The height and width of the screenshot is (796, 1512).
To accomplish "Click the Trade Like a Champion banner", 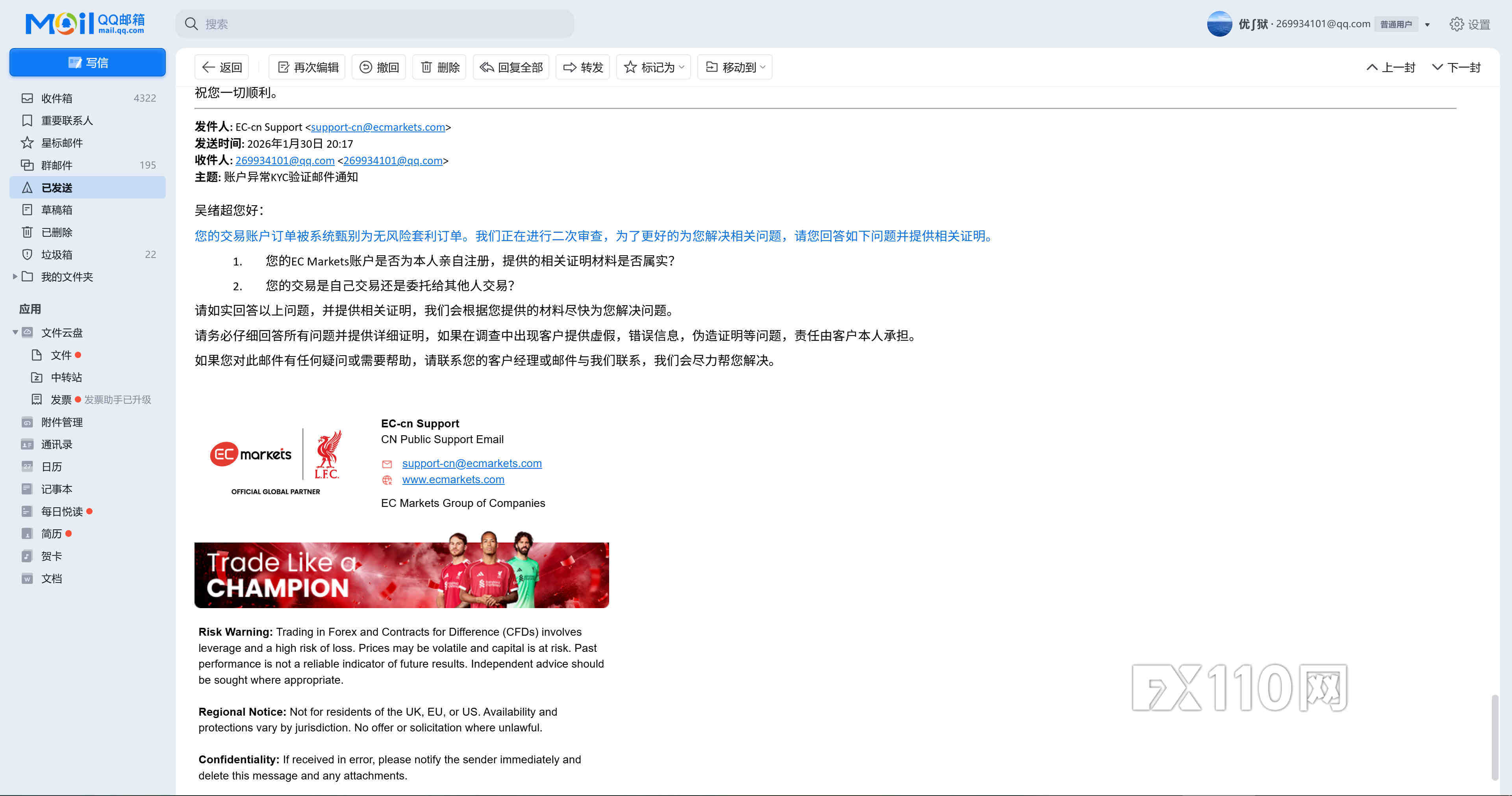I will [402, 570].
